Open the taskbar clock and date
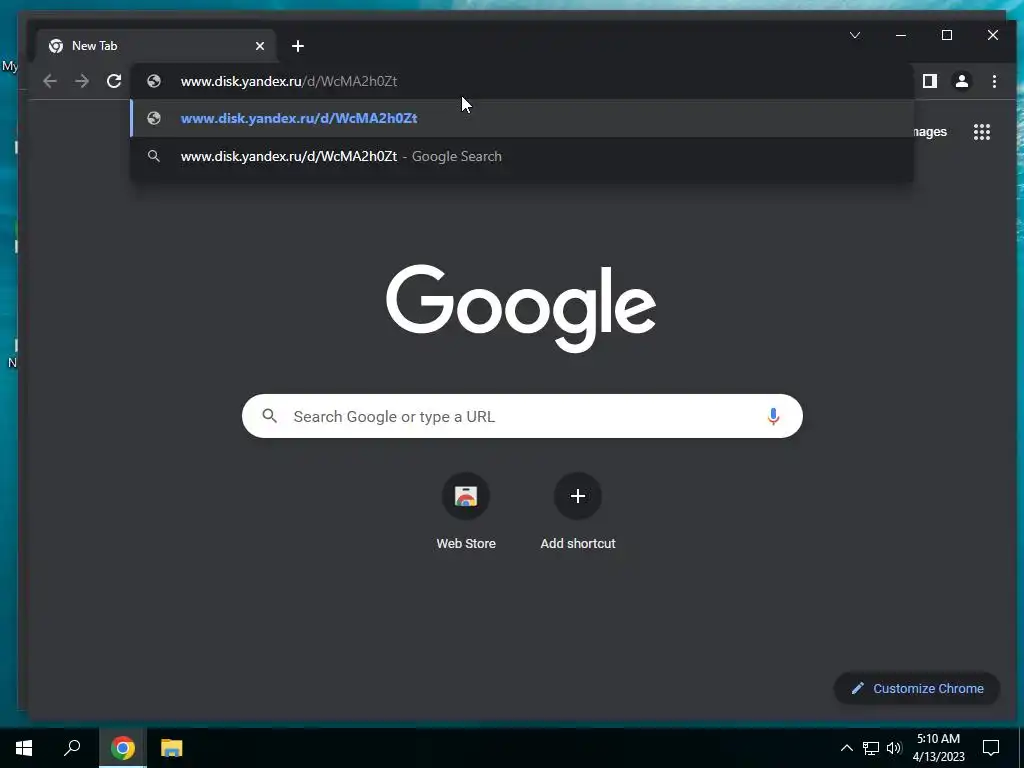 938,748
